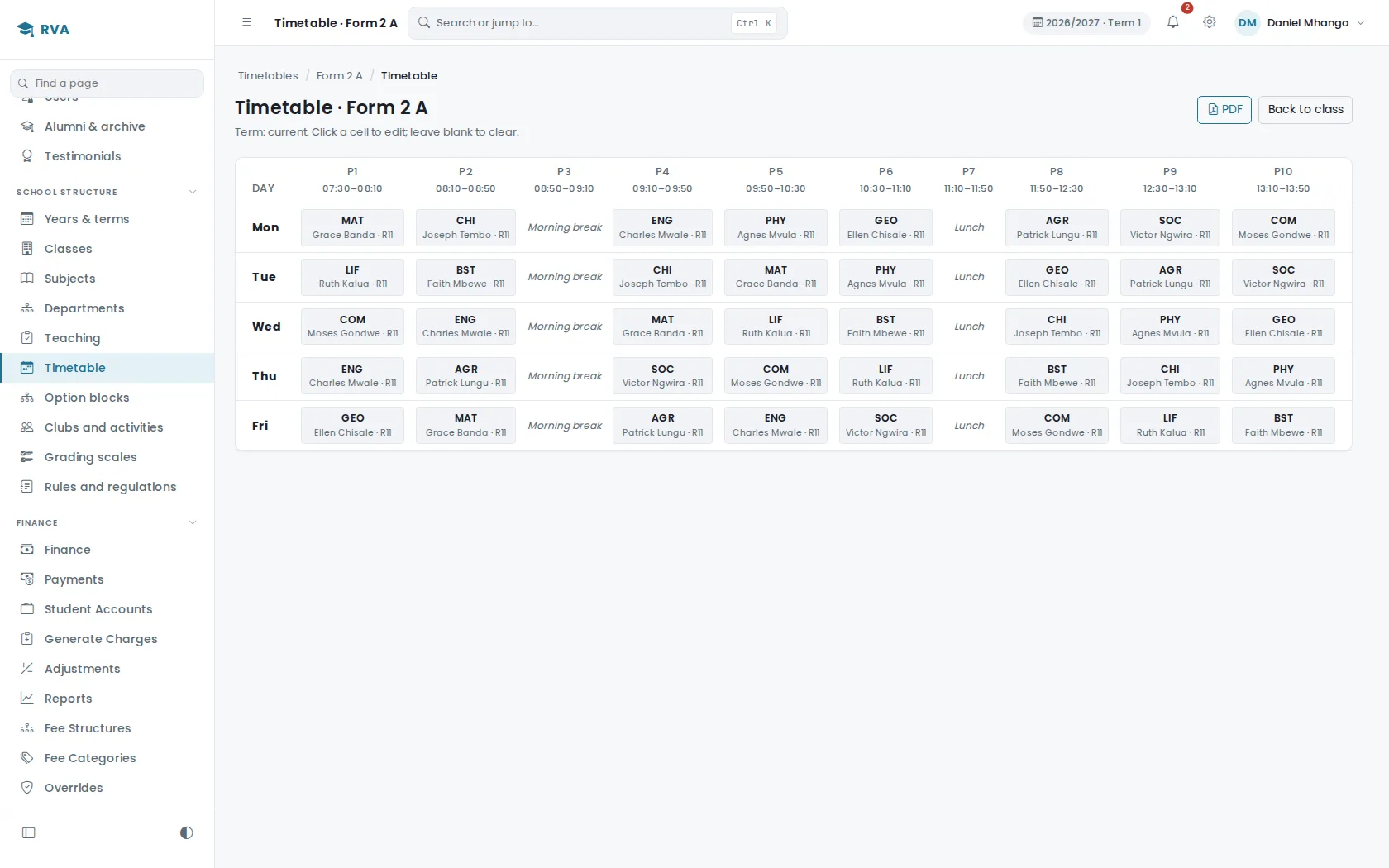
Task: Click the Classes building icon
Action: point(27,249)
